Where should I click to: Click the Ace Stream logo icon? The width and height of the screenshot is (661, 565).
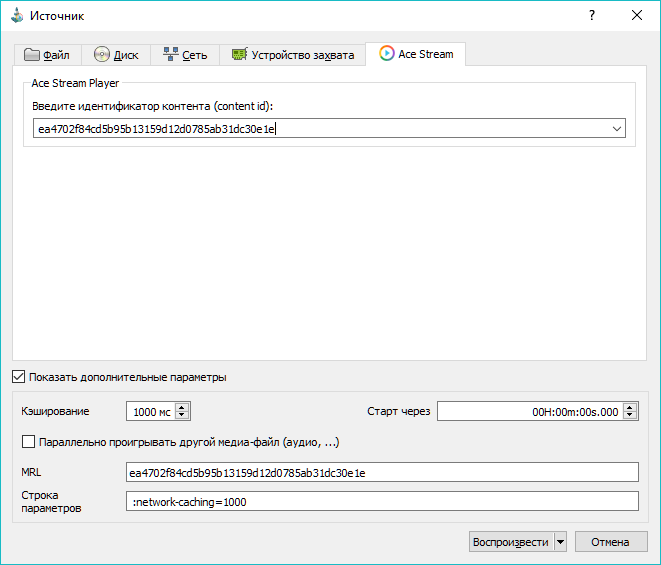tap(386, 54)
